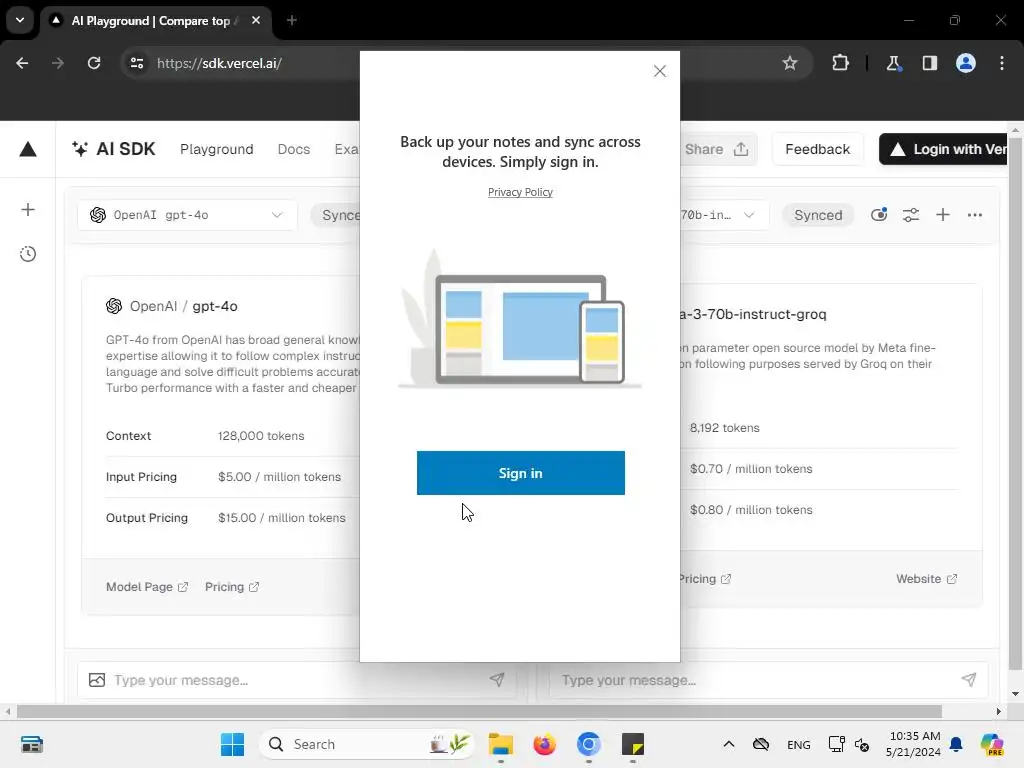This screenshot has width=1024, height=768.
Task: Open the Pricing link on Llama card
Action: (x=705, y=579)
